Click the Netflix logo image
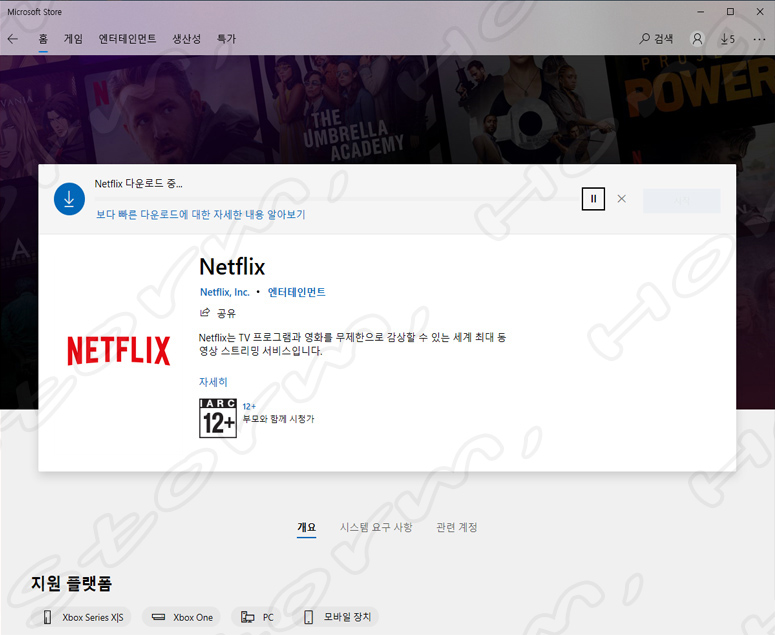The width and height of the screenshot is (775, 635). (119, 350)
